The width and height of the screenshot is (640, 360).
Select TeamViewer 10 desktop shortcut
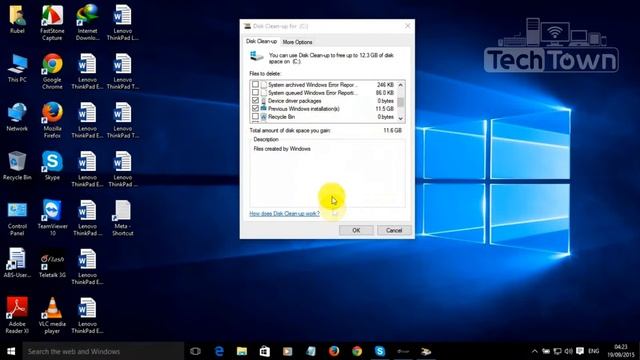52,219
